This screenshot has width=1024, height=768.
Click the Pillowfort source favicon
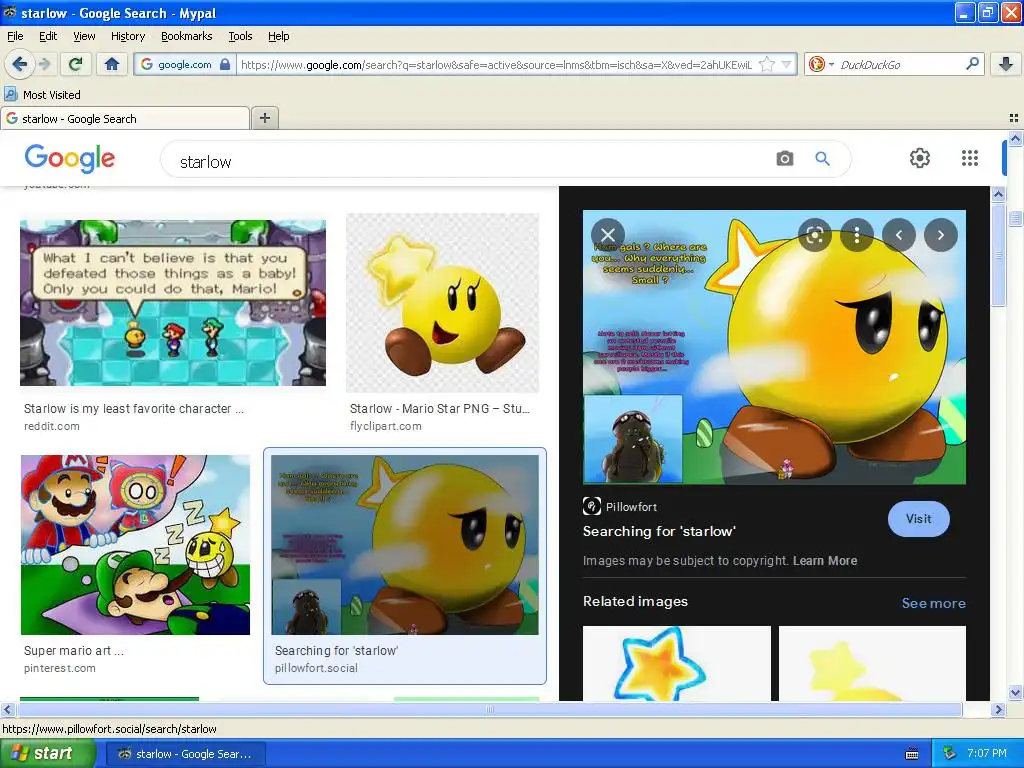click(592, 506)
